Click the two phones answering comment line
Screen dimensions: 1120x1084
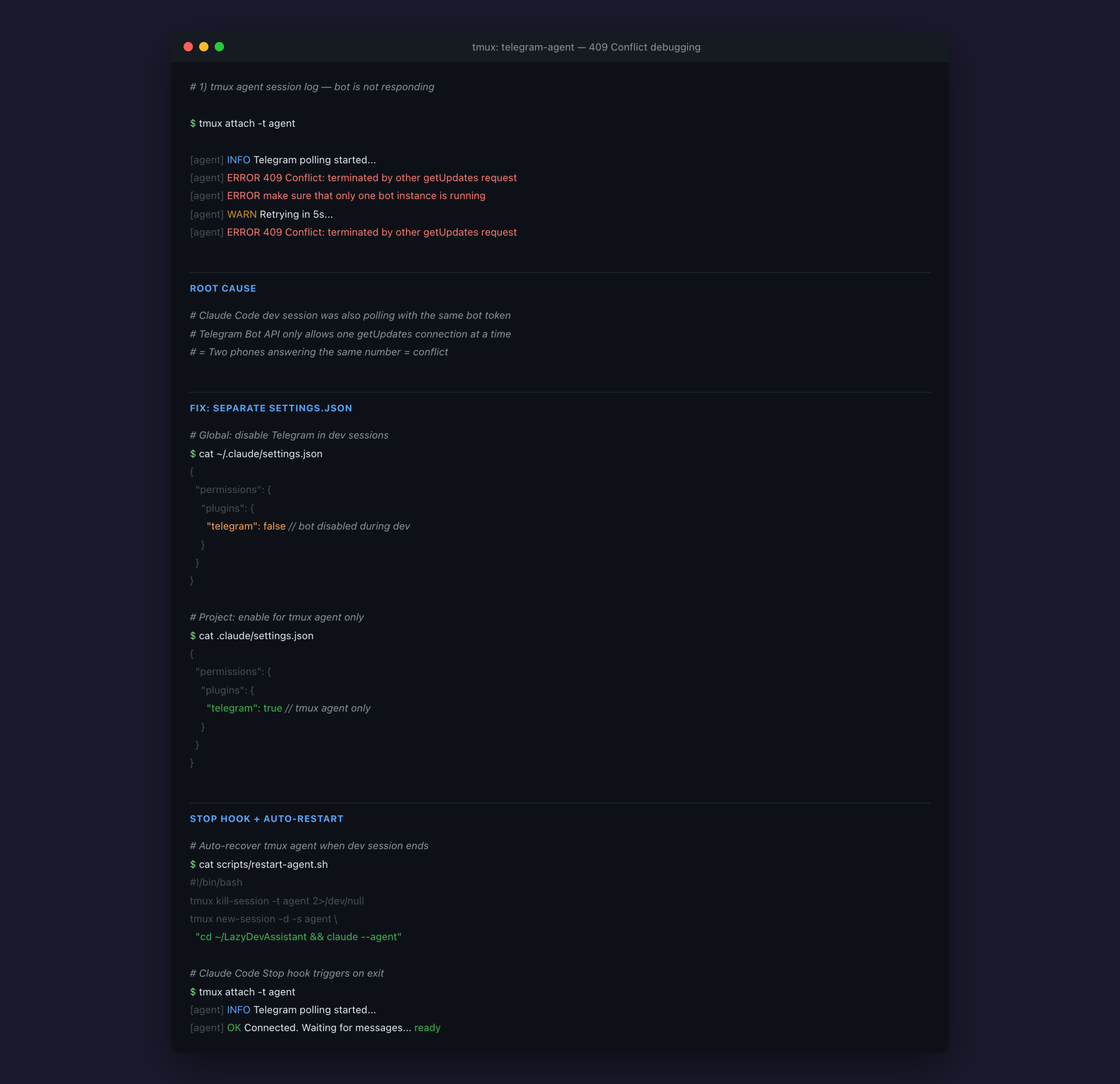point(319,352)
